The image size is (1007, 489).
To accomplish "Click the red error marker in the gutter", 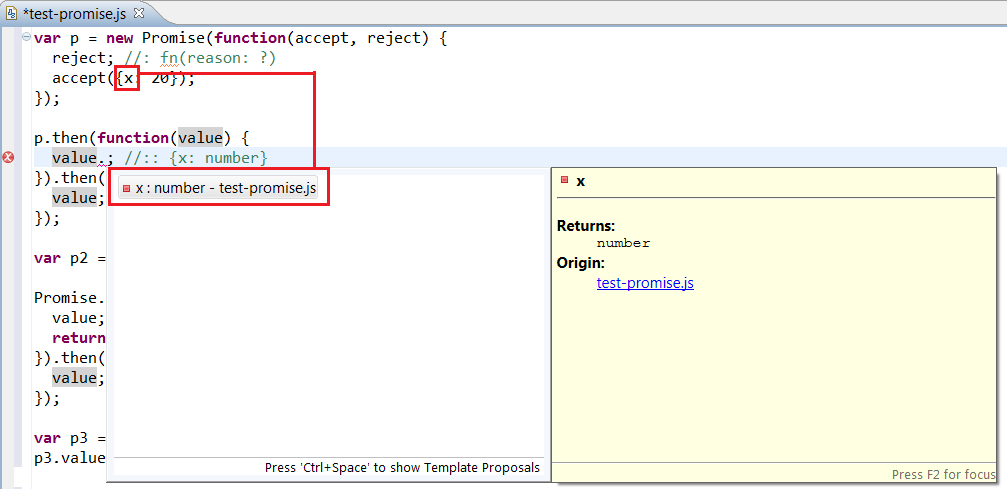I will tap(9, 158).
